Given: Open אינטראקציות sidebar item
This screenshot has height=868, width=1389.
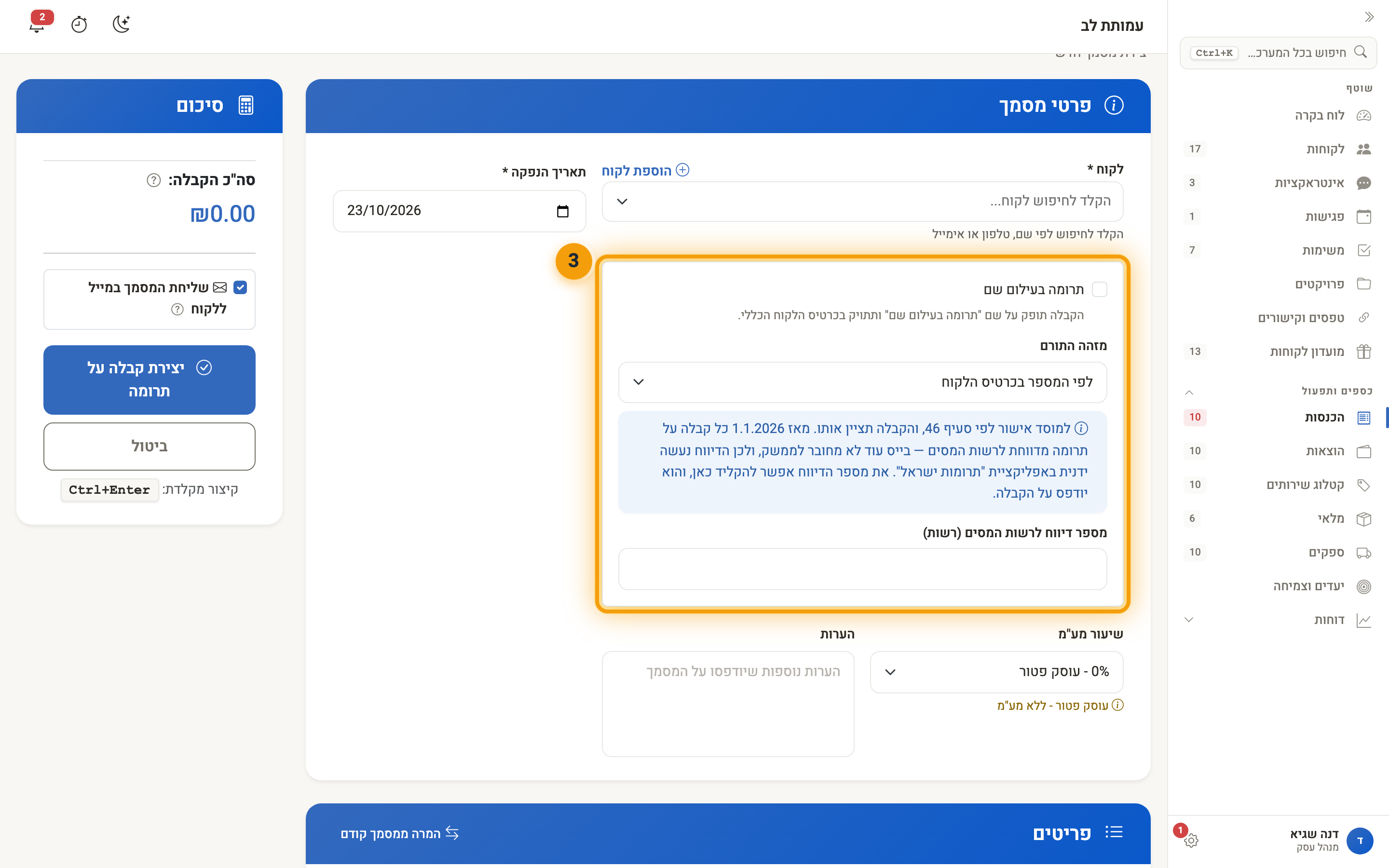Looking at the screenshot, I should pos(1278,183).
